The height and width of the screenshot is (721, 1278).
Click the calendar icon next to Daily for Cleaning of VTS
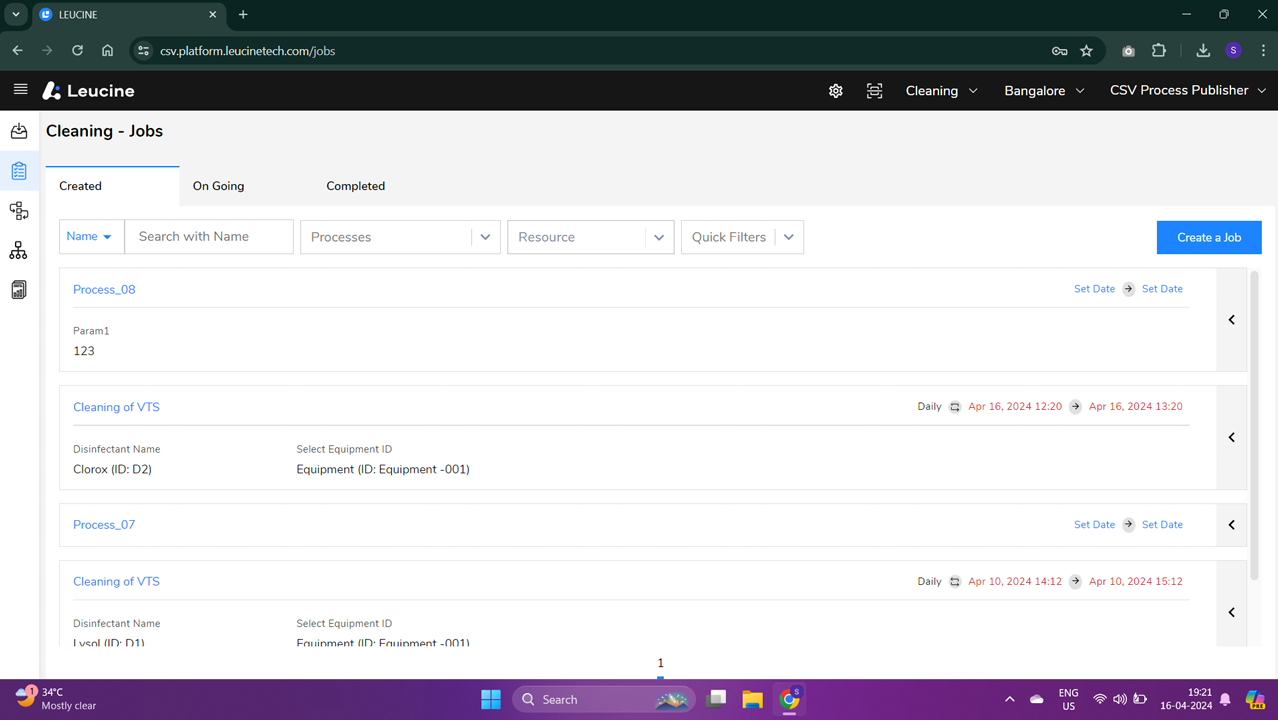point(954,407)
